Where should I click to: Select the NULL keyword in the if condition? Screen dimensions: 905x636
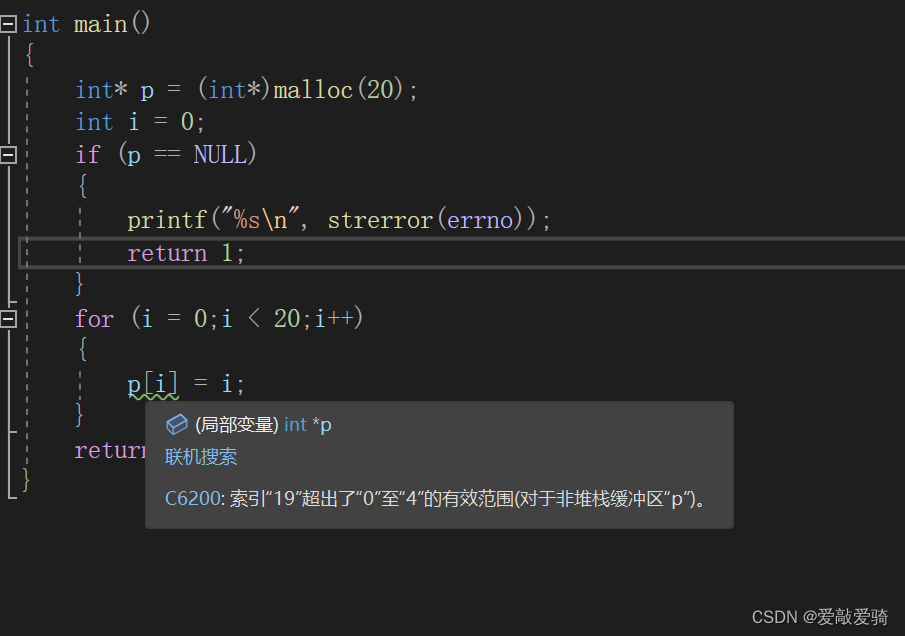pos(220,153)
